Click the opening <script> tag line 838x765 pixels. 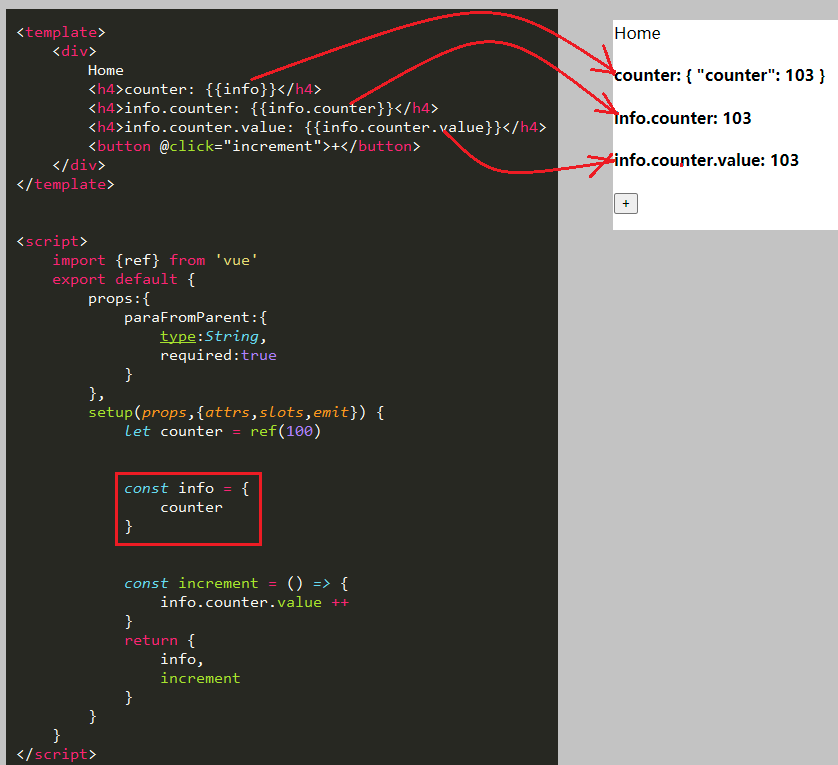pos(52,241)
